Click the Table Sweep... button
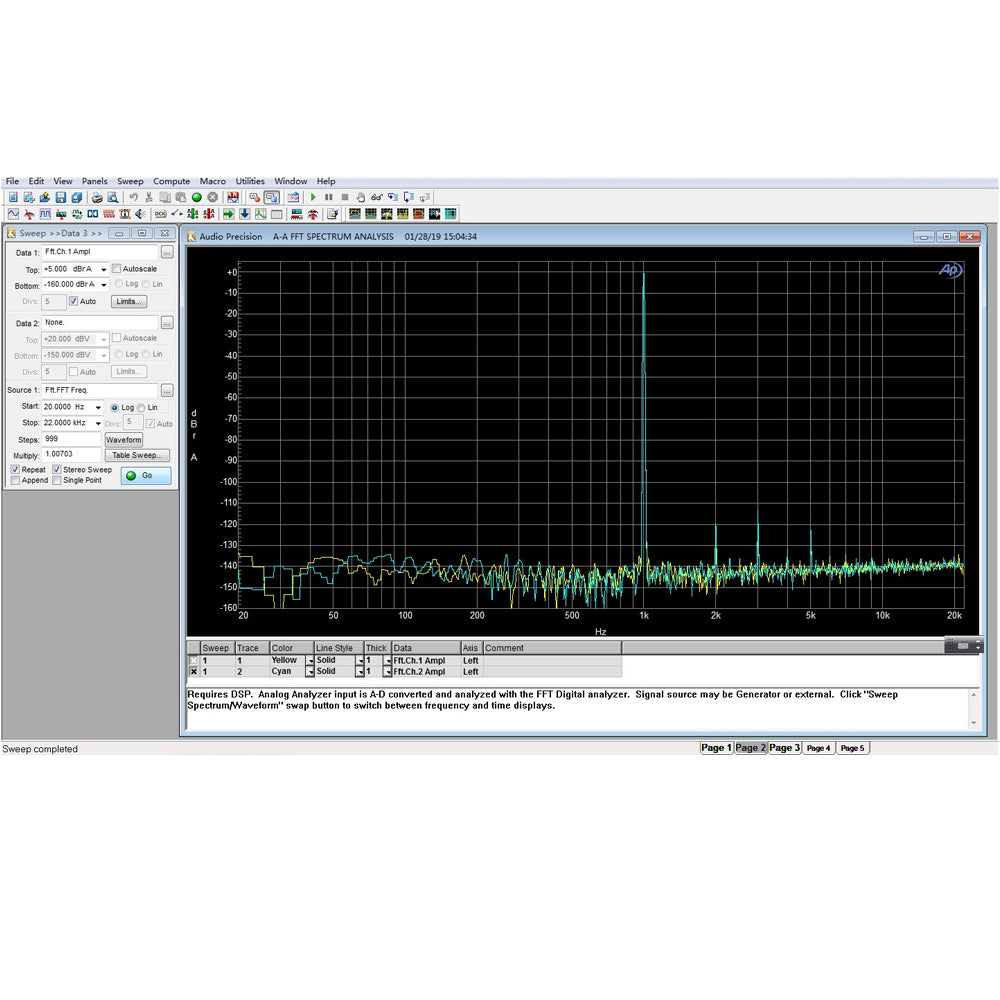1000x1000 pixels. (x=139, y=455)
